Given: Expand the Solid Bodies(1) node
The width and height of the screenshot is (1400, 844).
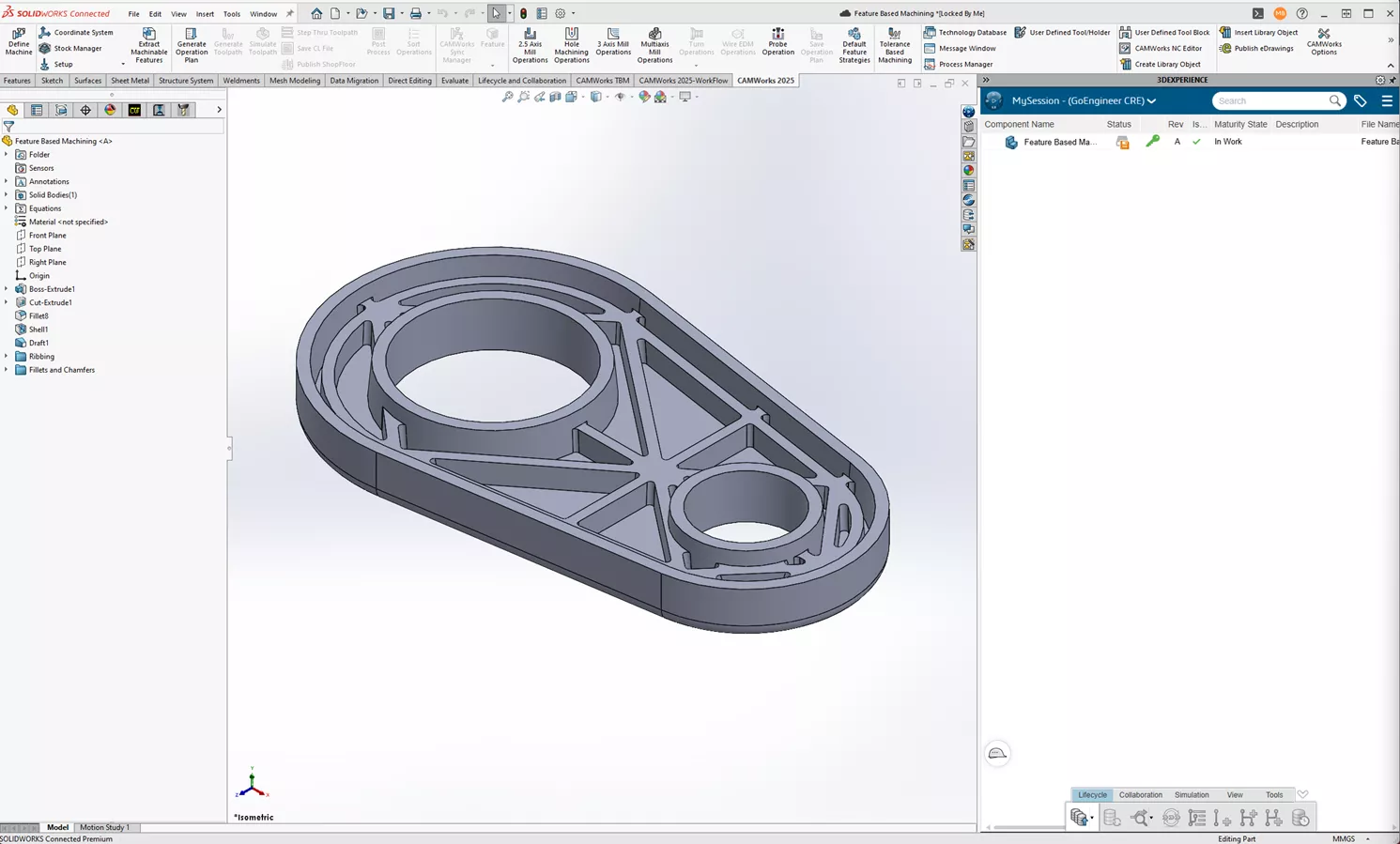Looking at the screenshot, I should point(7,194).
